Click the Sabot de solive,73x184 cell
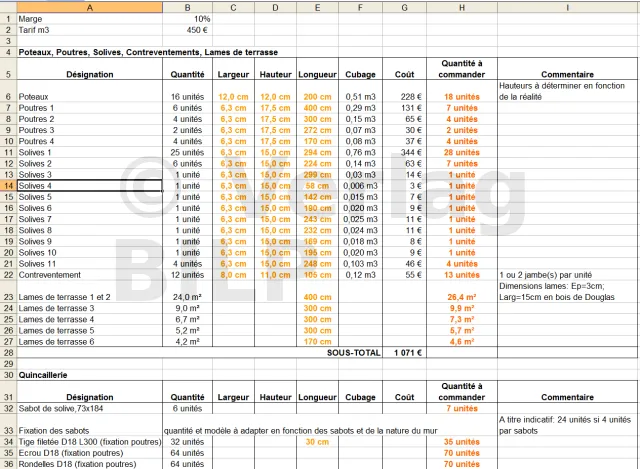The image size is (640, 469). (x=90, y=408)
